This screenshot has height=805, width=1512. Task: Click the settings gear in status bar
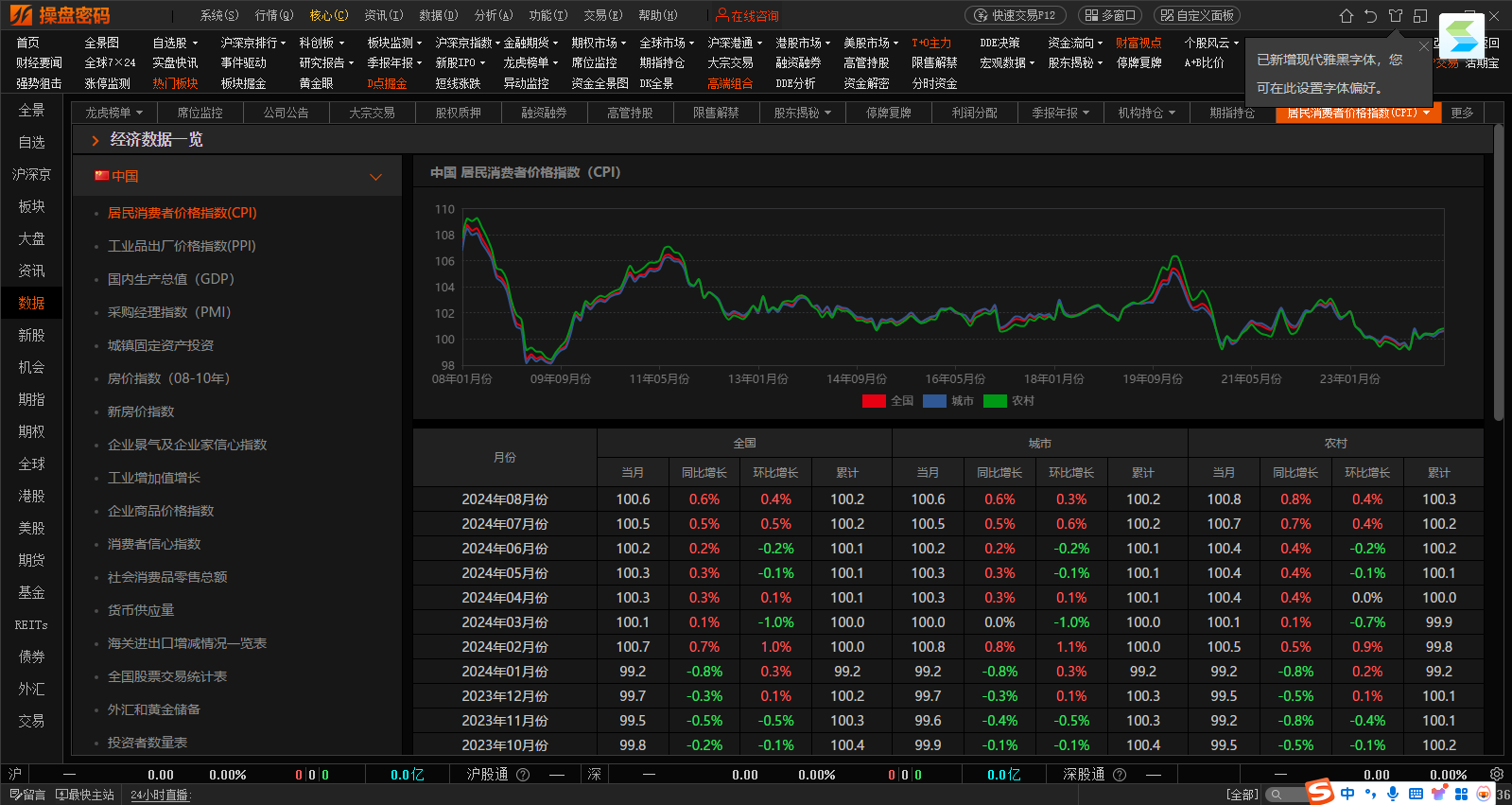pyautogui.click(x=1496, y=774)
